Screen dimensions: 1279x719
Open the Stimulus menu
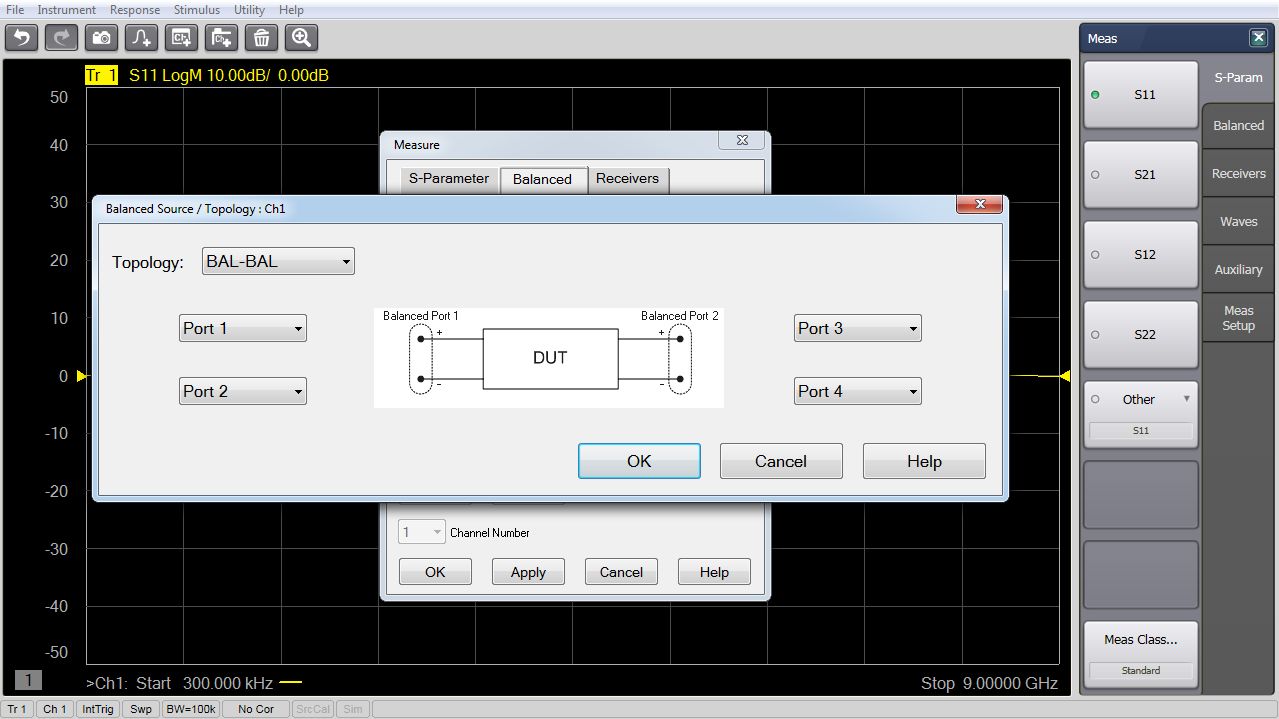pos(196,10)
